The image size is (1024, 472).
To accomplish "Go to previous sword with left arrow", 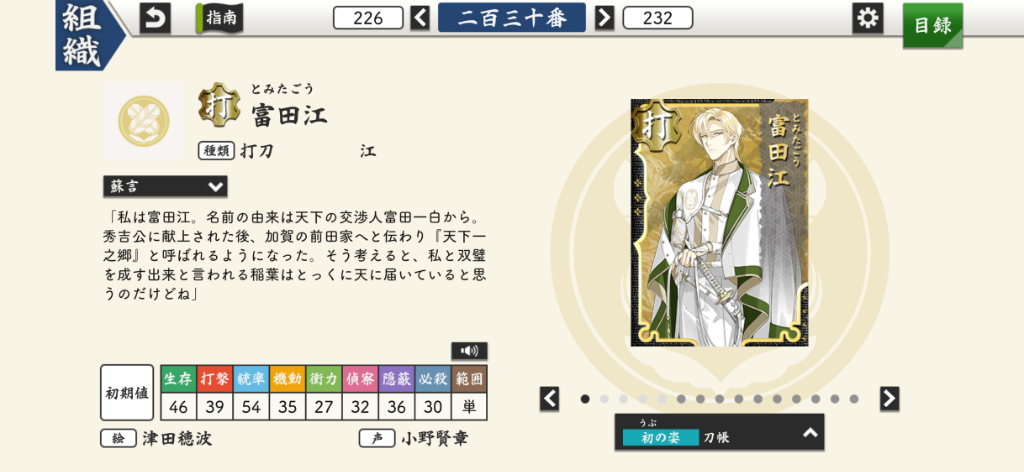I will 420,18.
